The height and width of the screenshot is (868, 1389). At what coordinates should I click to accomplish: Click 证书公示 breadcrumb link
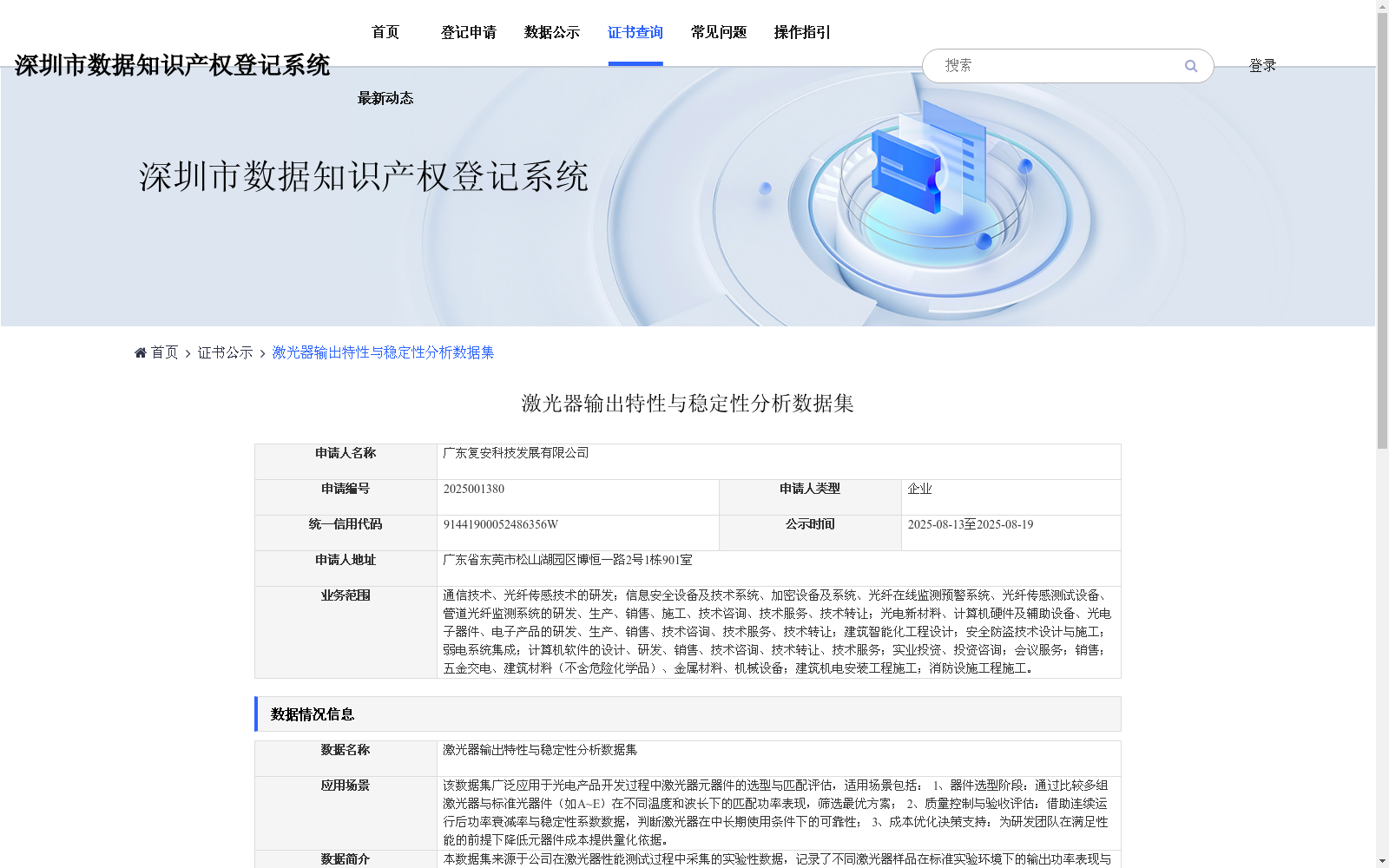225,352
